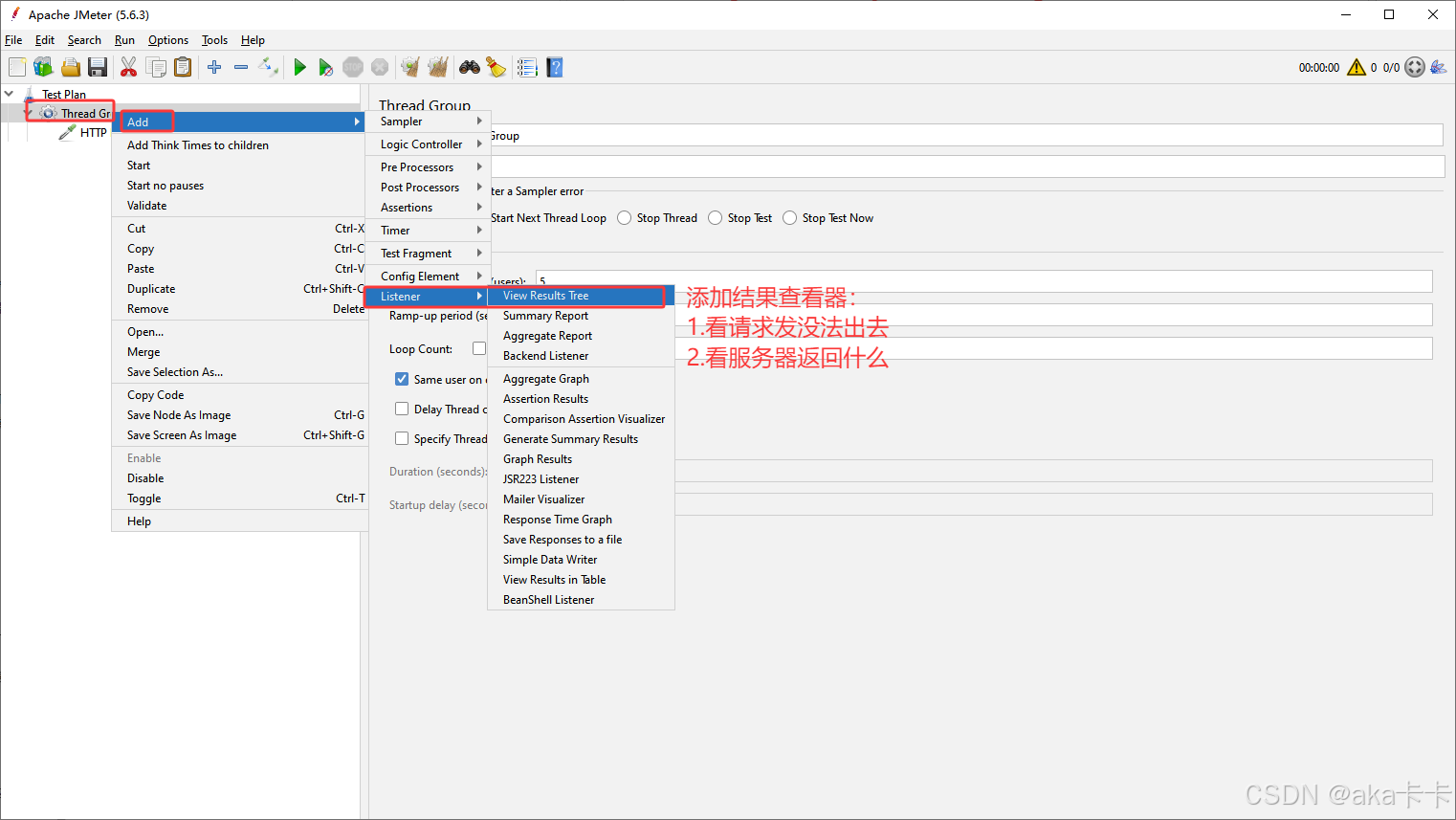Expand the Logic Controller submenu
This screenshot has height=820, width=1456.
pyautogui.click(x=428, y=144)
